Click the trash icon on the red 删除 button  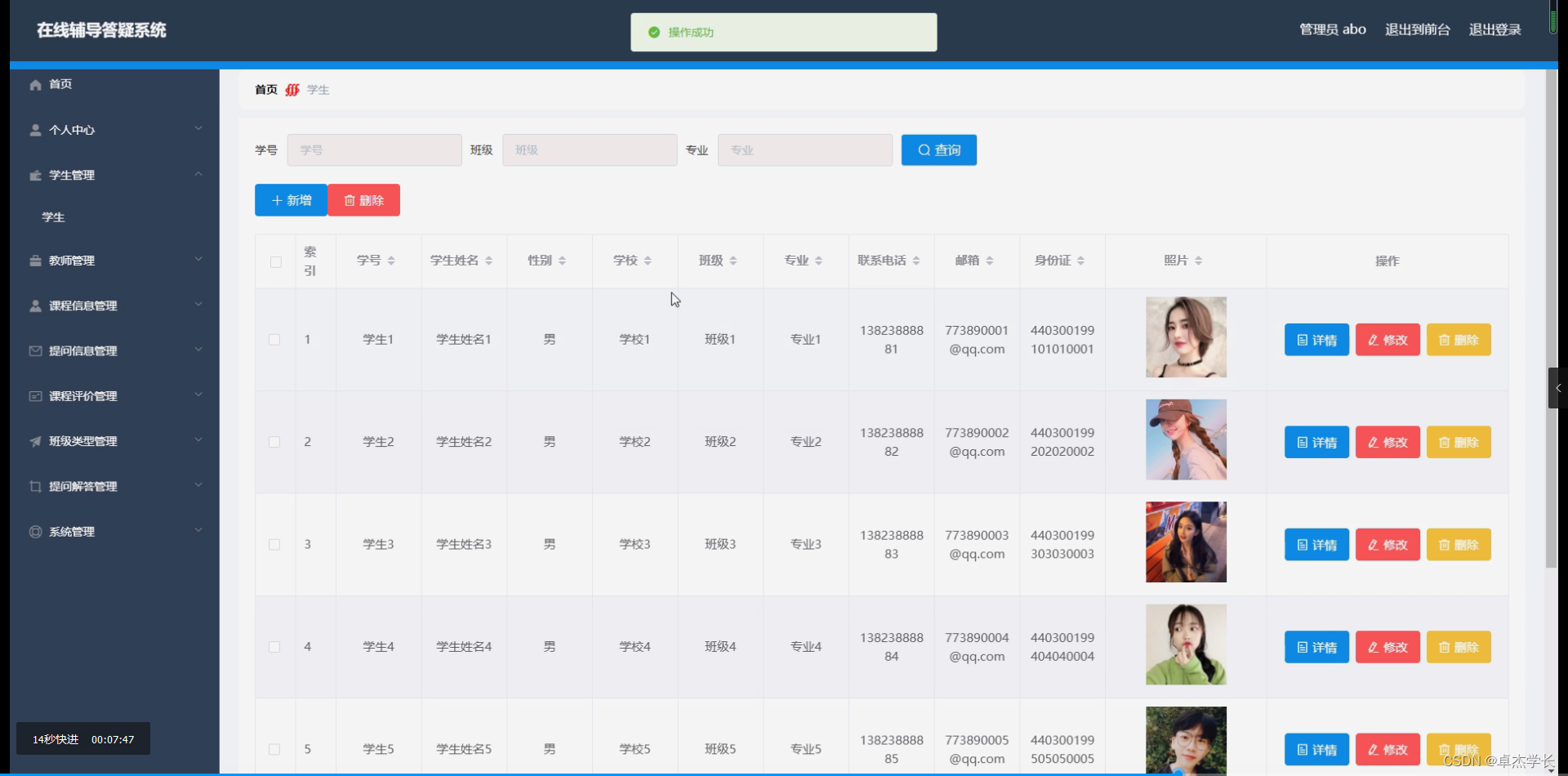(x=350, y=200)
